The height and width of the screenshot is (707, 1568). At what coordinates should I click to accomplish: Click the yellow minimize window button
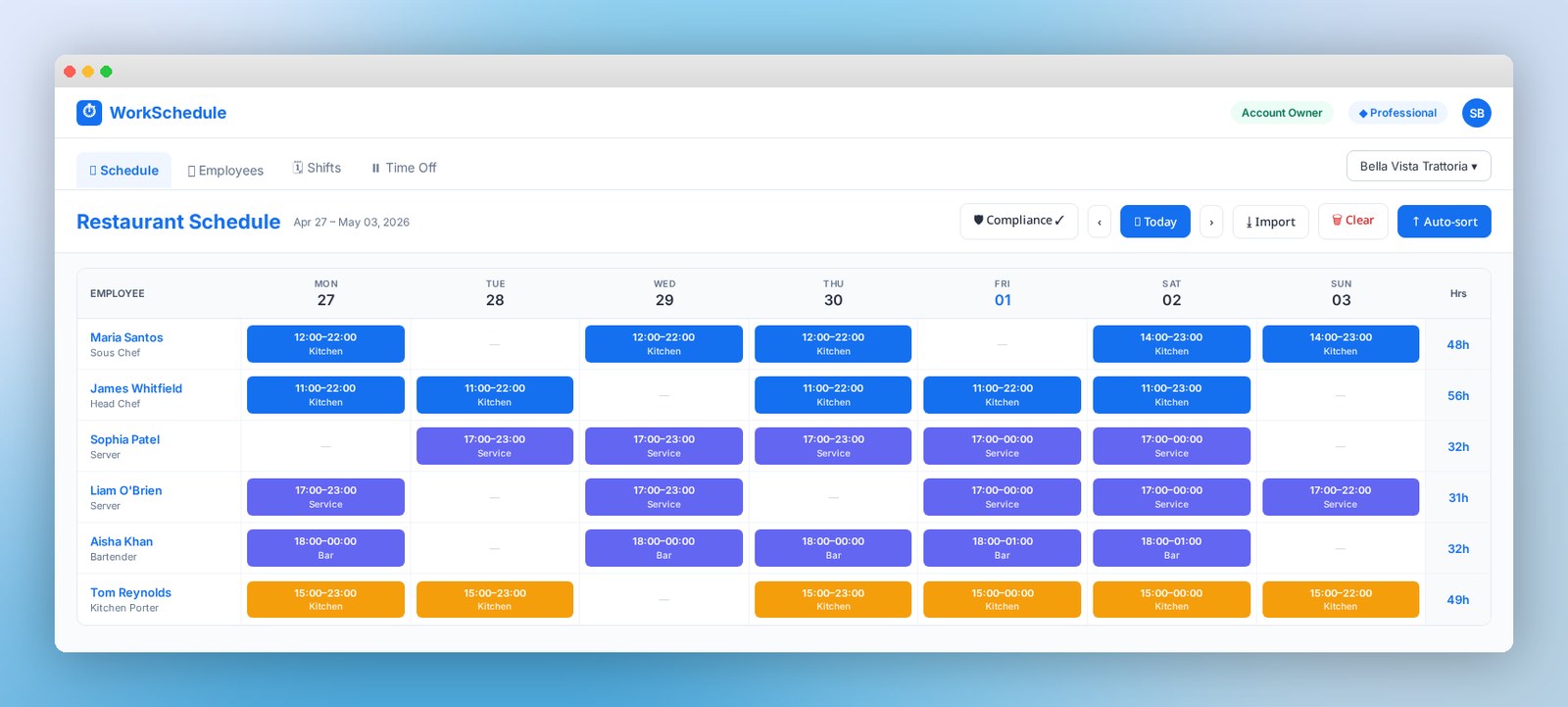(x=88, y=72)
